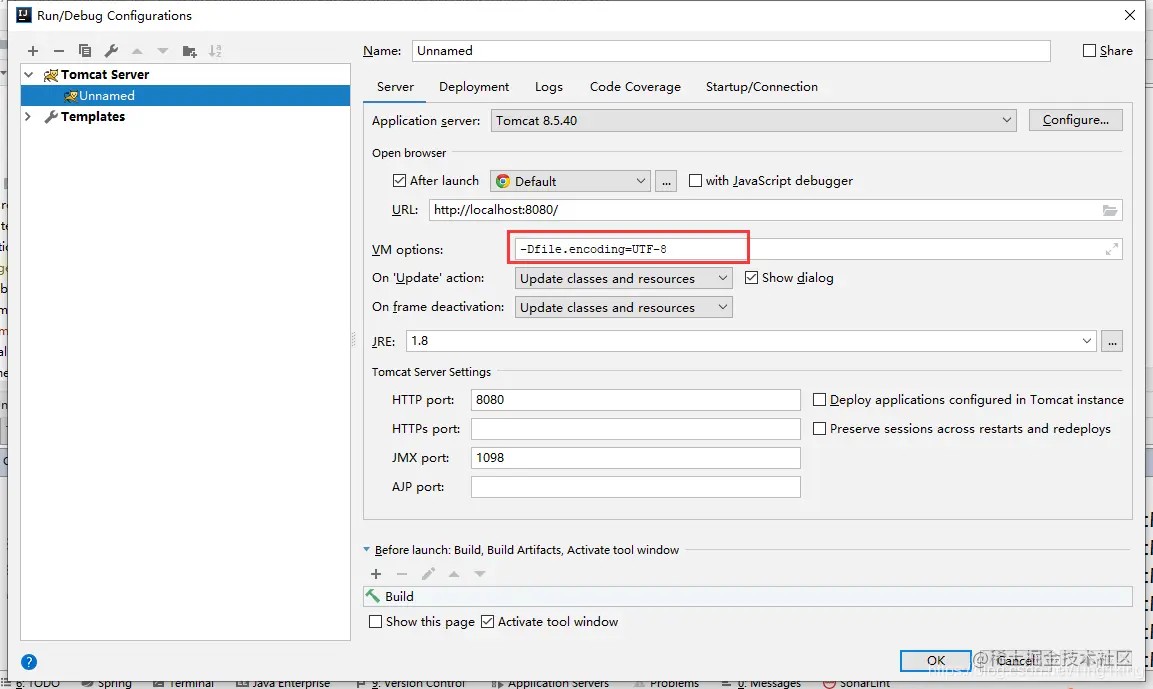
Task: Sort configurations alphabetically
Action: click(x=215, y=51)
